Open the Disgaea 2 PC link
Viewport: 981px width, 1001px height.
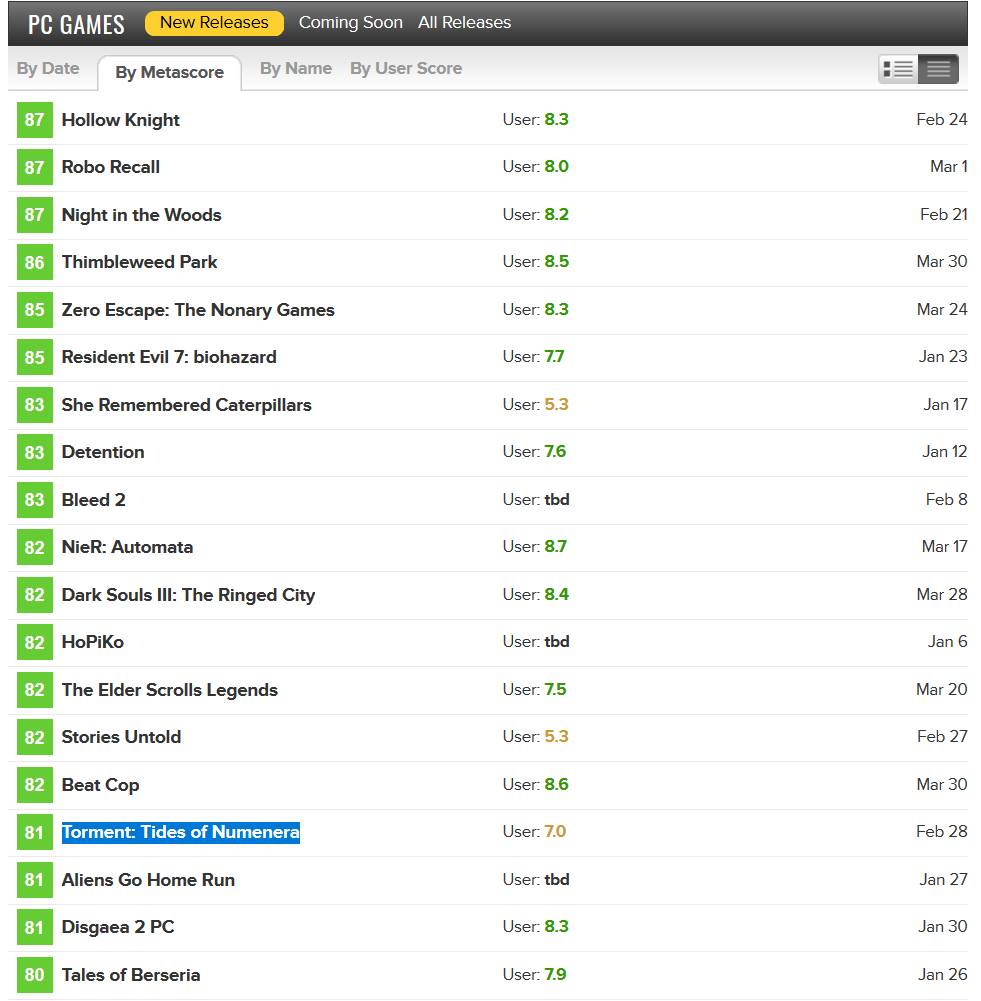(x=118, y=928)
